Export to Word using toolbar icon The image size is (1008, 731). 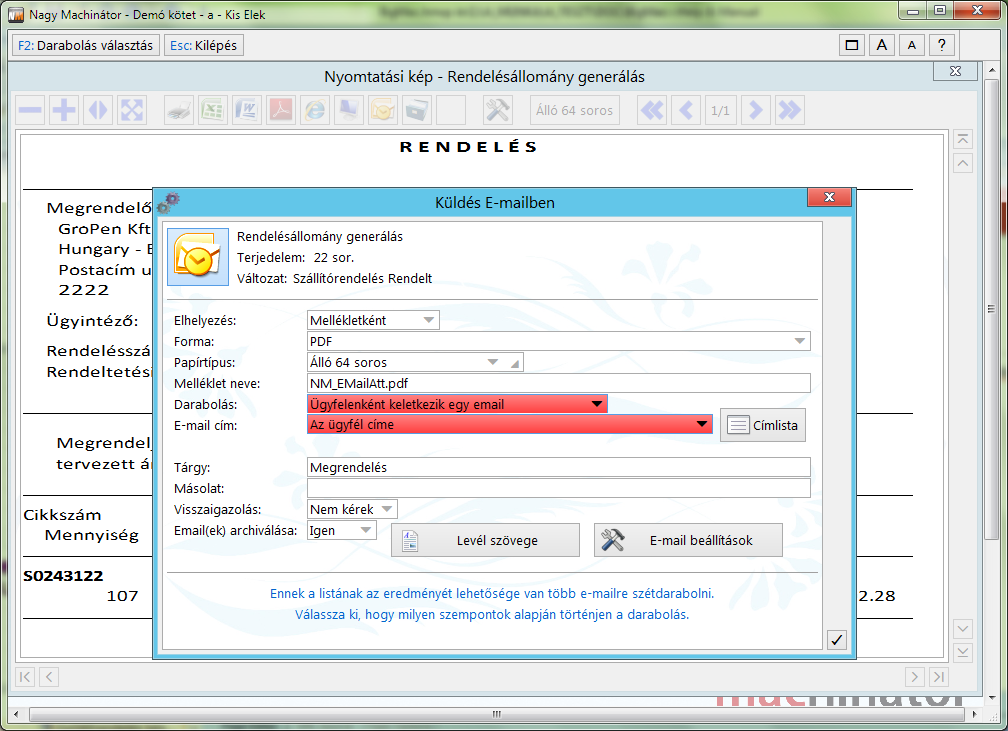pos(247,110)
